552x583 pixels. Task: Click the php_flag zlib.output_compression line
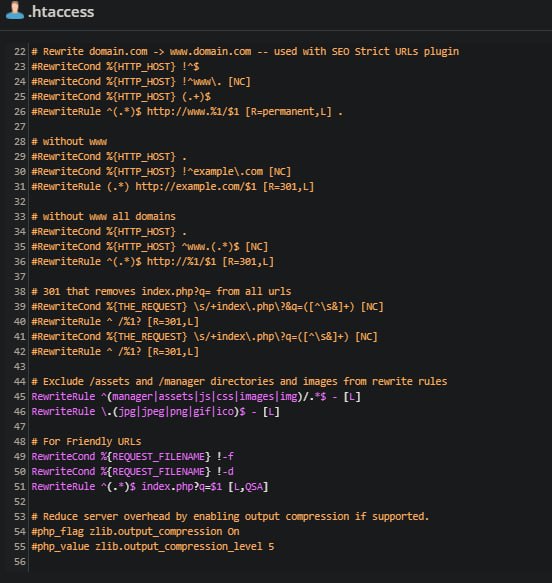click(x=135, y=532)
